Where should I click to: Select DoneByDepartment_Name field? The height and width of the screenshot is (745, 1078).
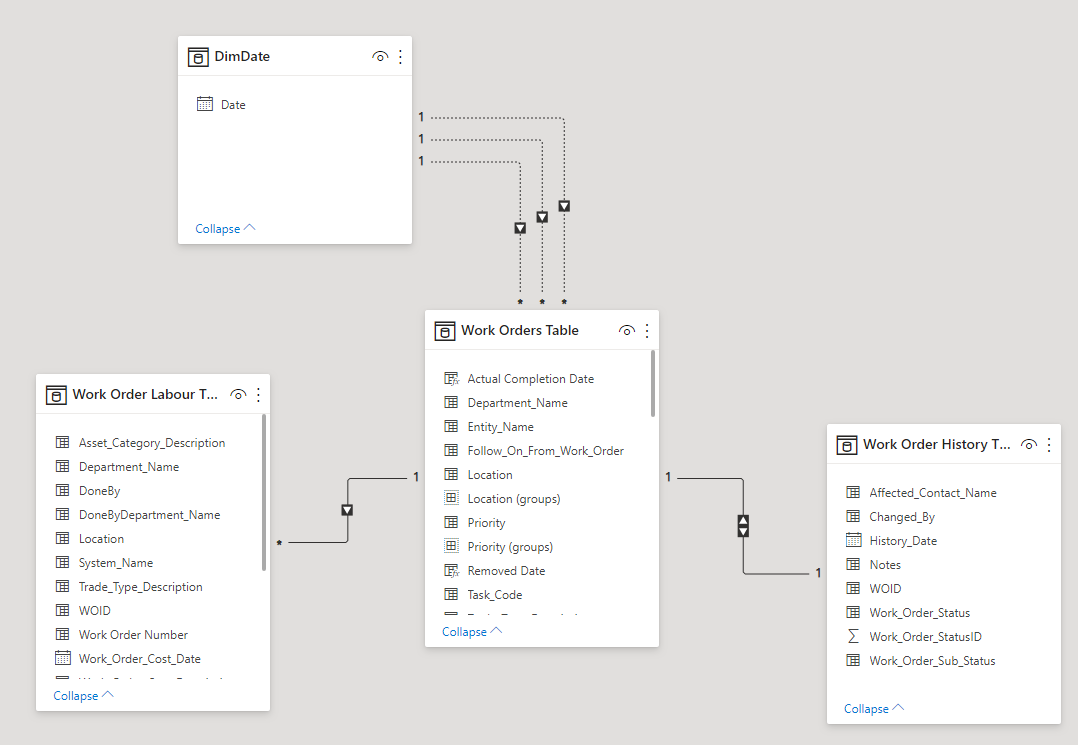coord(151,515)
